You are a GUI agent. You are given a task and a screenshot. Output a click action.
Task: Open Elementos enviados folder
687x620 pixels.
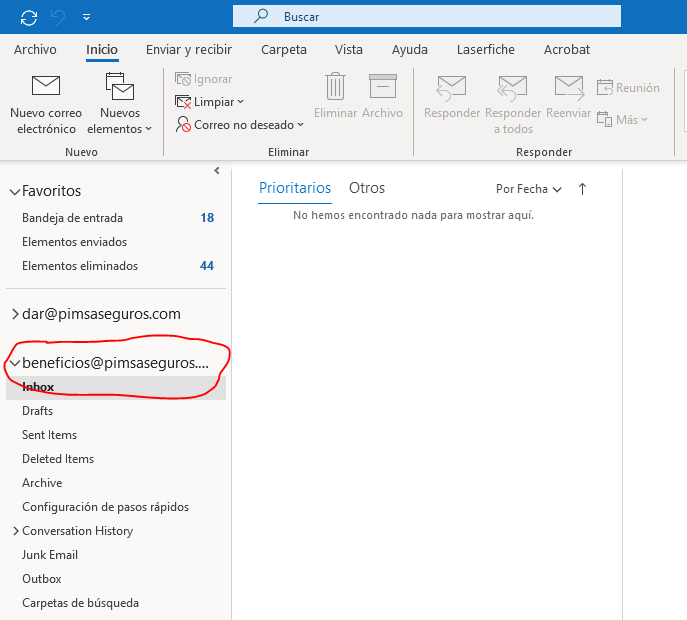(x=74, y=242)
